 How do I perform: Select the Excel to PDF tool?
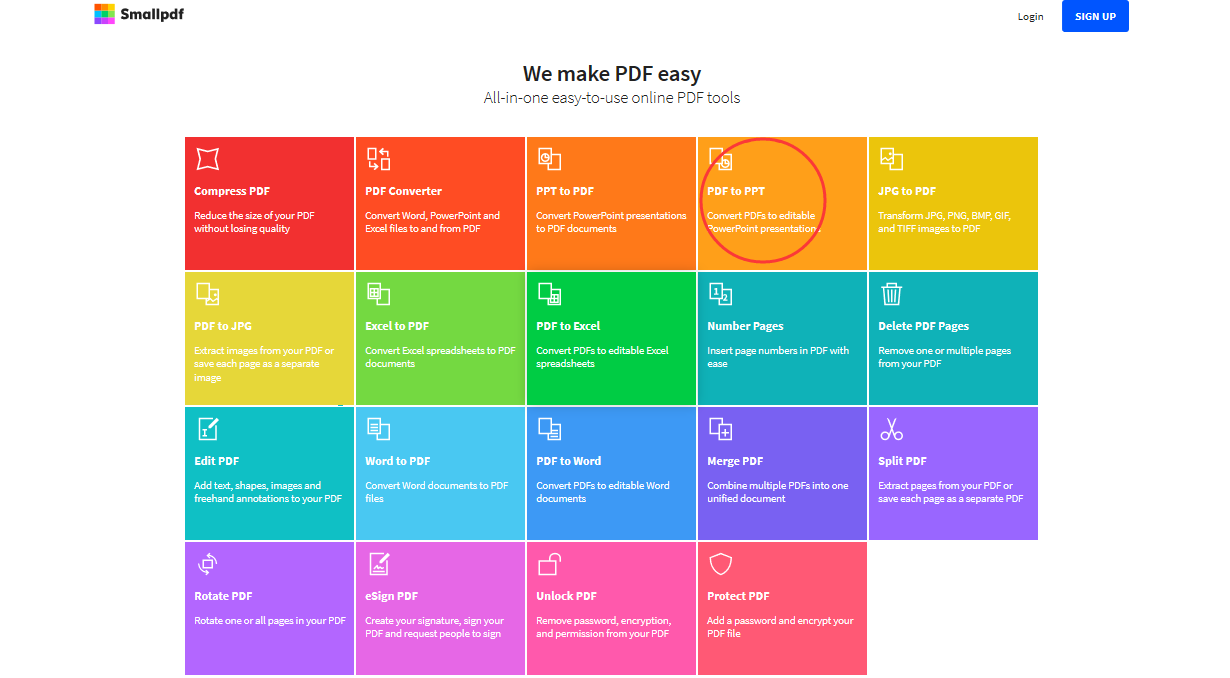pyautogui.click(x=378, y=294)
